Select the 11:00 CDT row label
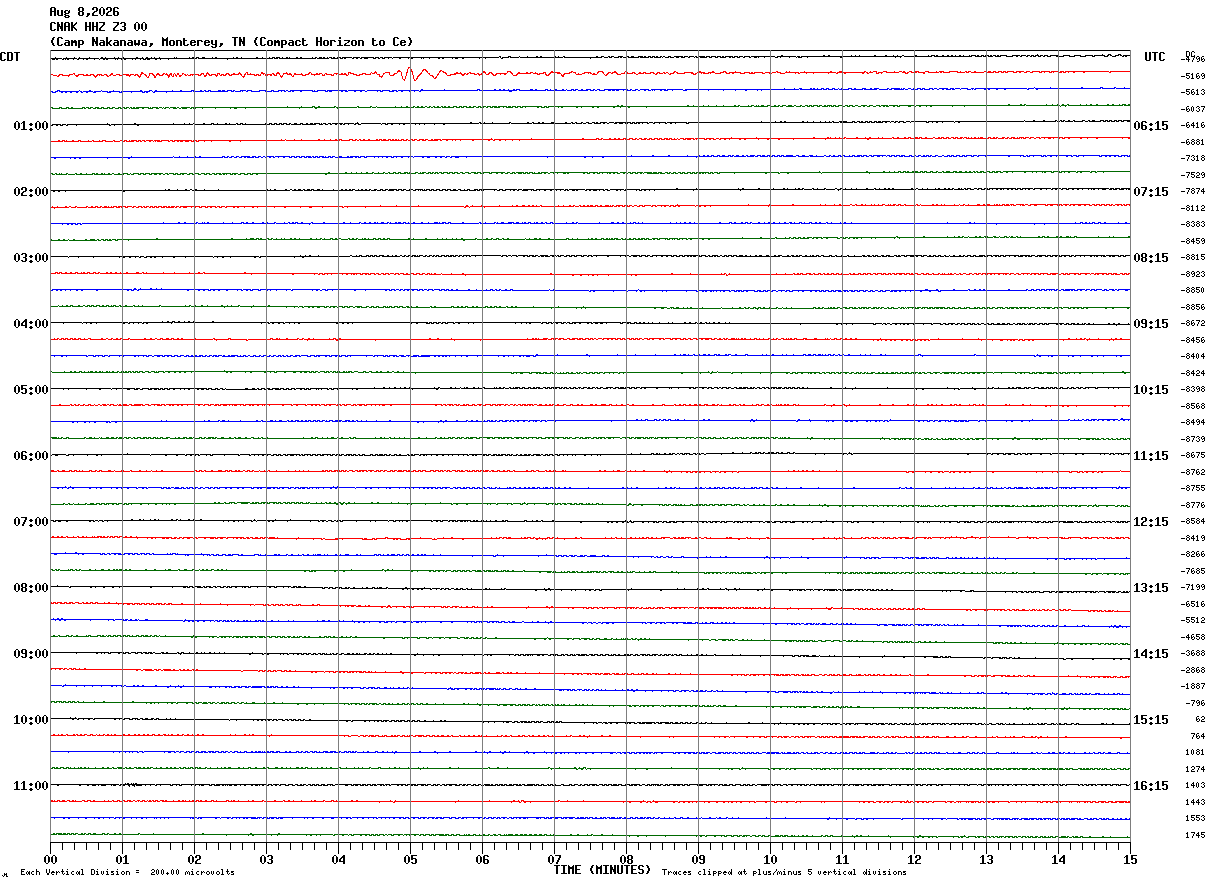Image resolution: width=1210 pixels, height=886 pixels. click(31, 786)
